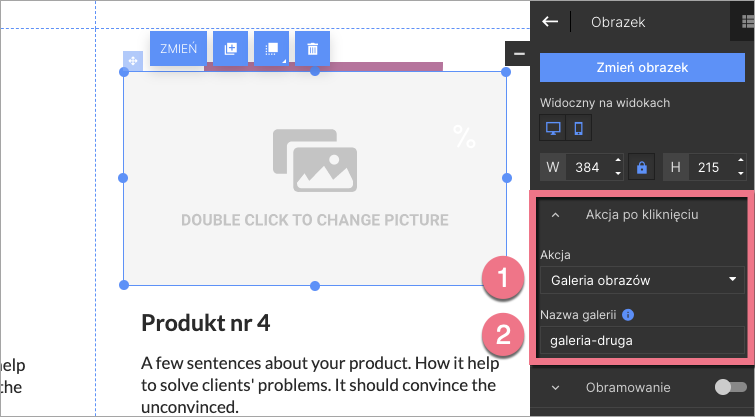Open the Akcja dropdown Galeria obrazów

coord(643,280)
